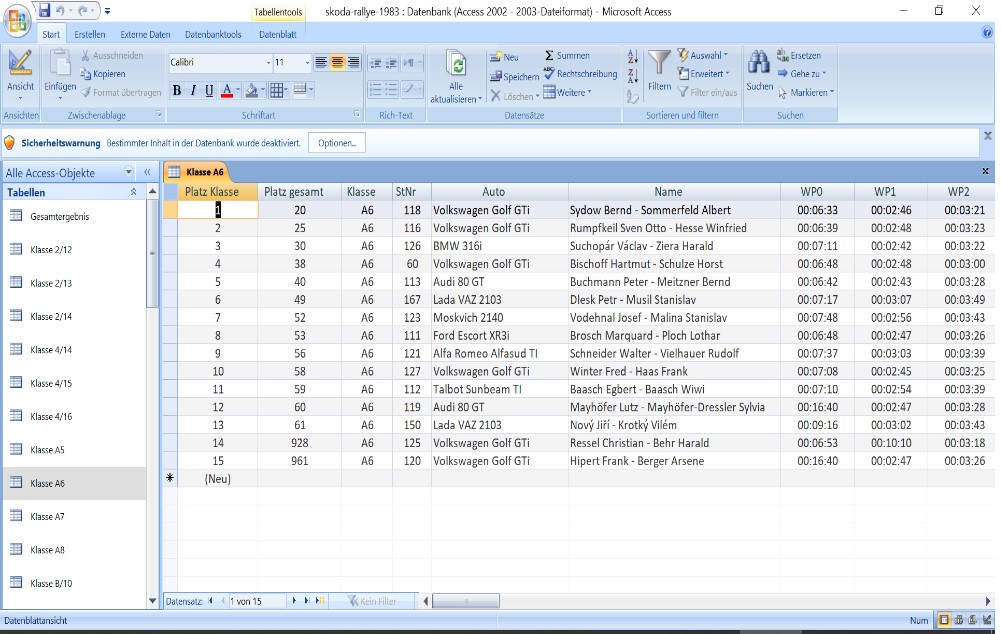Open the Erstellen ribbon tab
The width and height of the screenshot is (1001, 634).
[89, 34]
